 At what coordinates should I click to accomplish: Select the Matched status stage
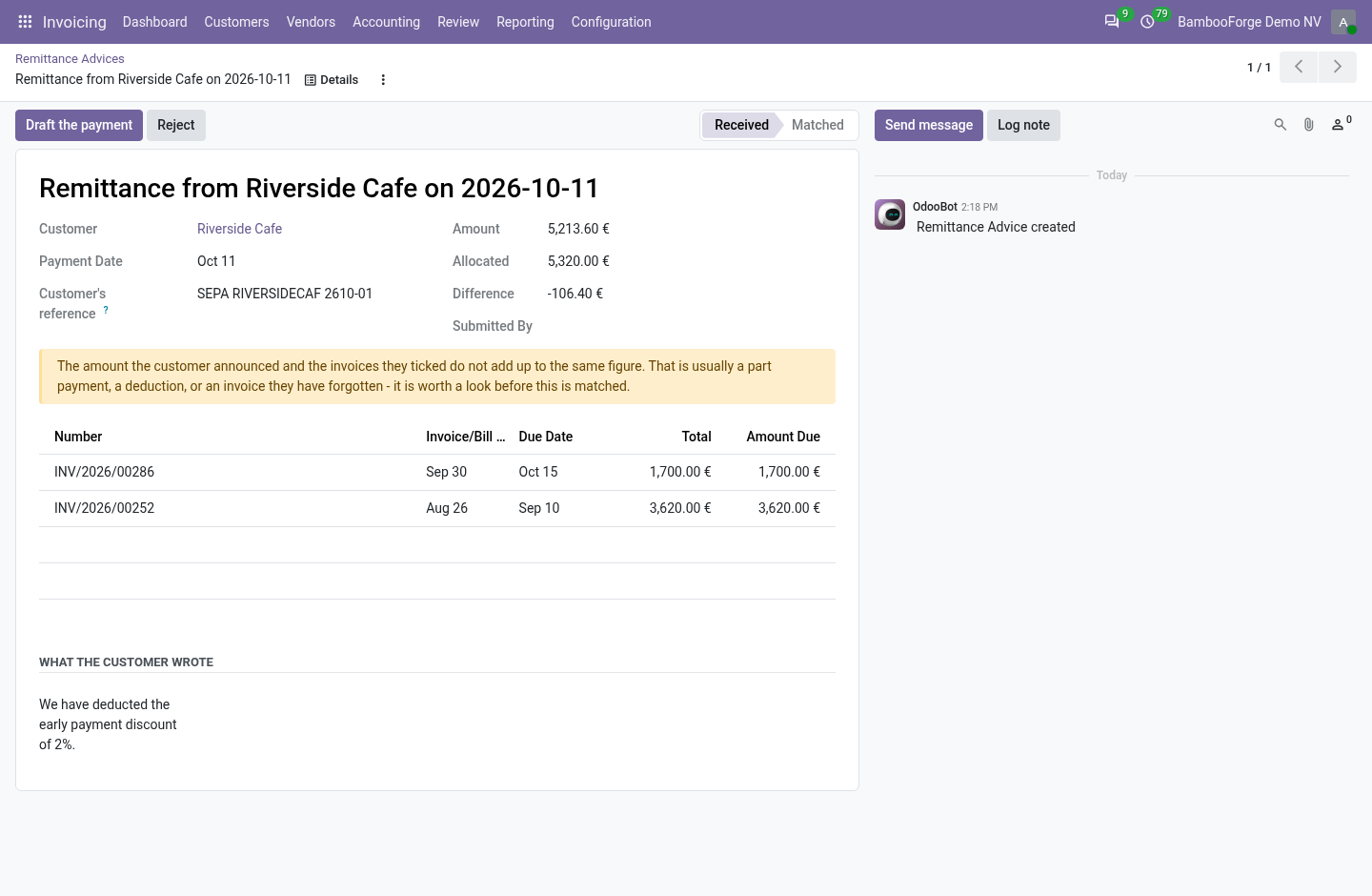[817, 125]
